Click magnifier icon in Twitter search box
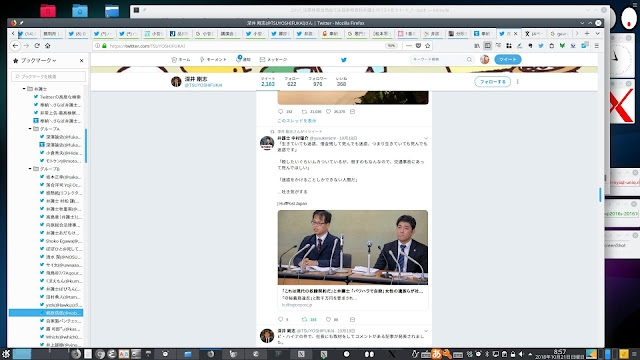The image size is (640, 360). pos(469,60)
